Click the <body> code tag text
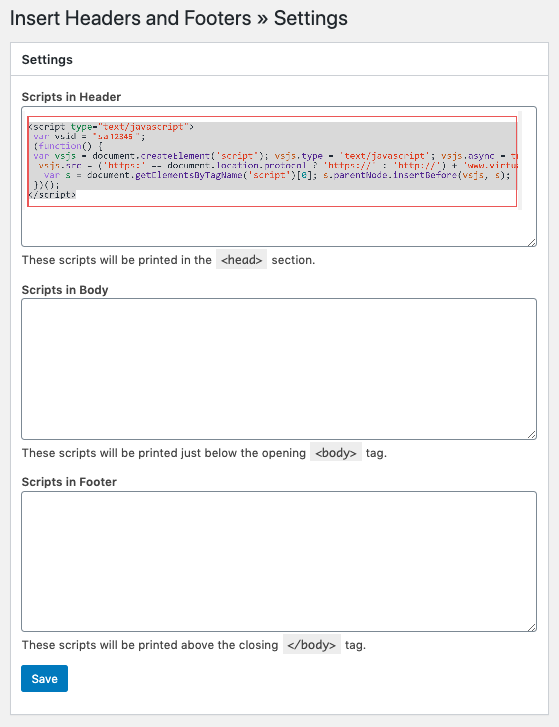Viewport: 559px width, 727px height. (336, 453)
